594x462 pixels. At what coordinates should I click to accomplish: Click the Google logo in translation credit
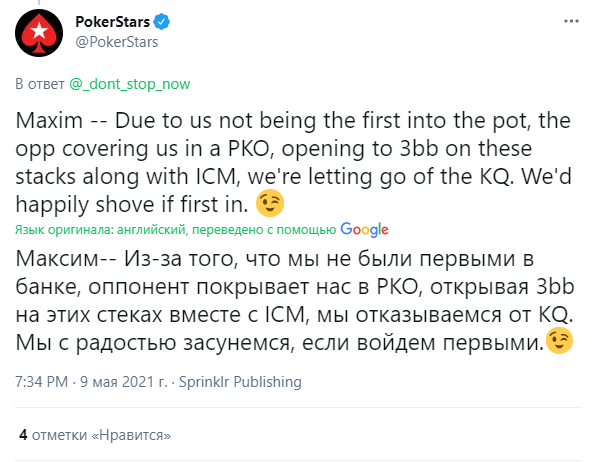click(x=364, y=229)
